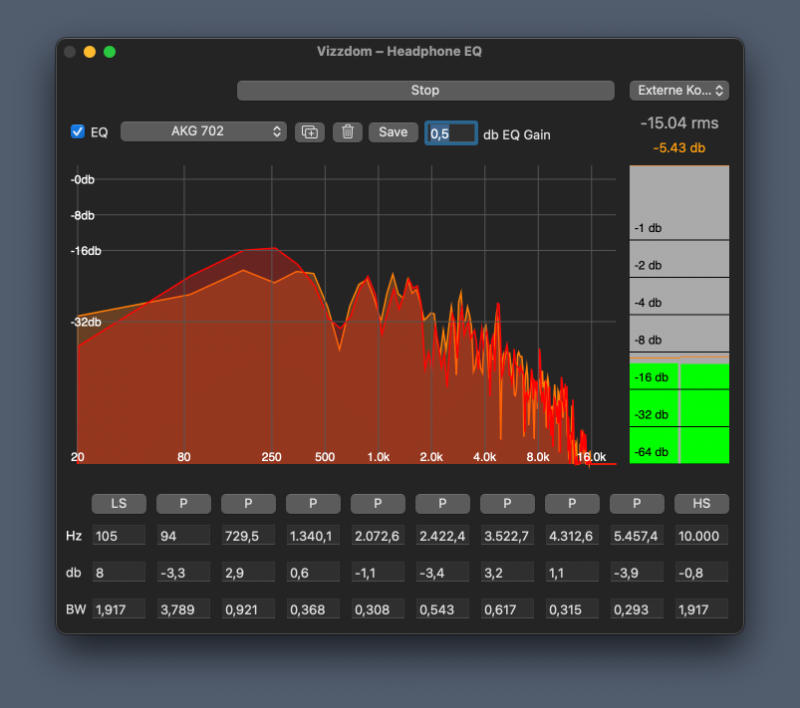Click the 1.0k frequency axis label
The height and width of the screenshot is (708, 800).
[378, 457]
